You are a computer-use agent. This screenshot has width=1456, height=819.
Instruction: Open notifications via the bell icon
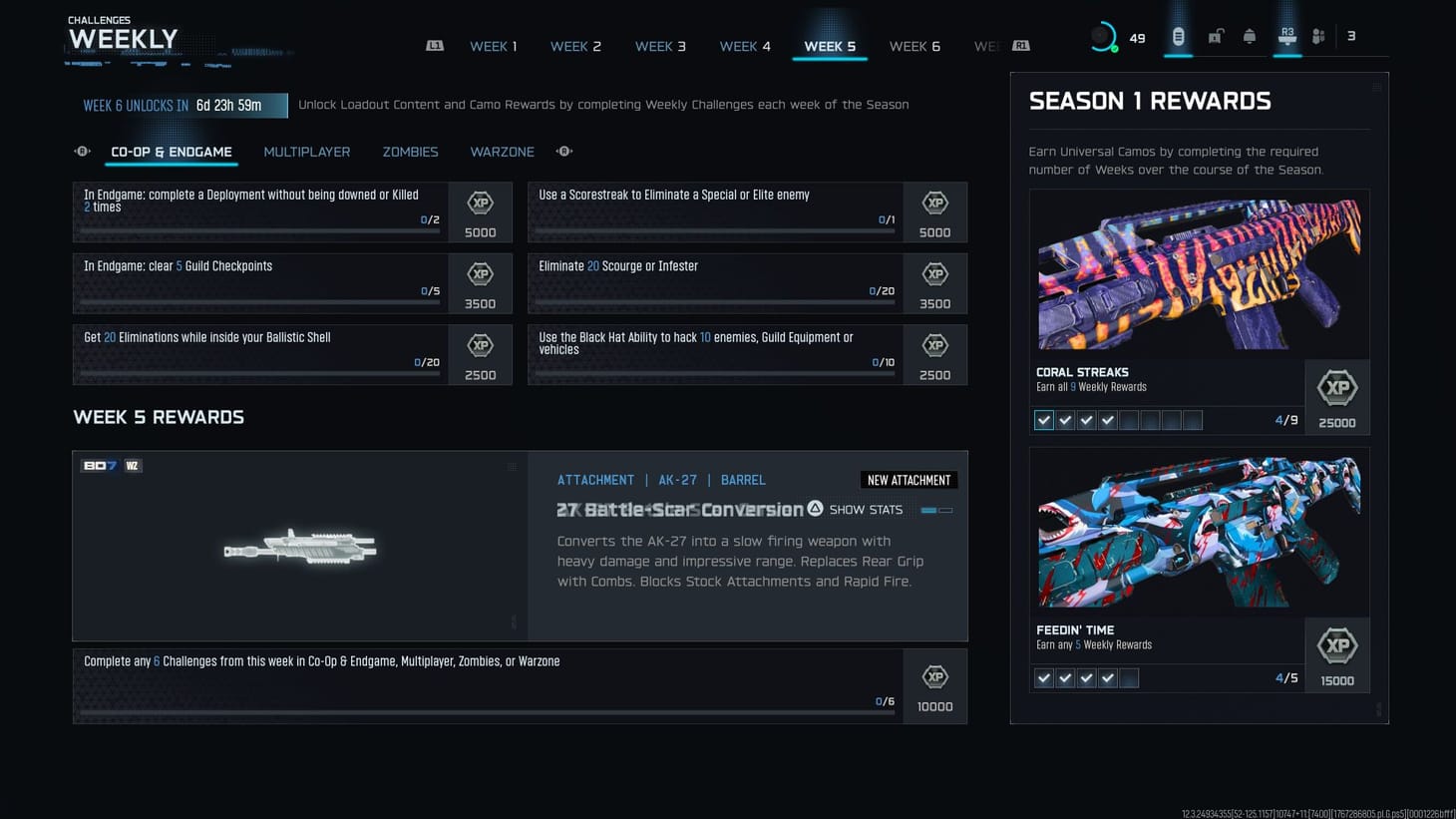(1252, 35)
